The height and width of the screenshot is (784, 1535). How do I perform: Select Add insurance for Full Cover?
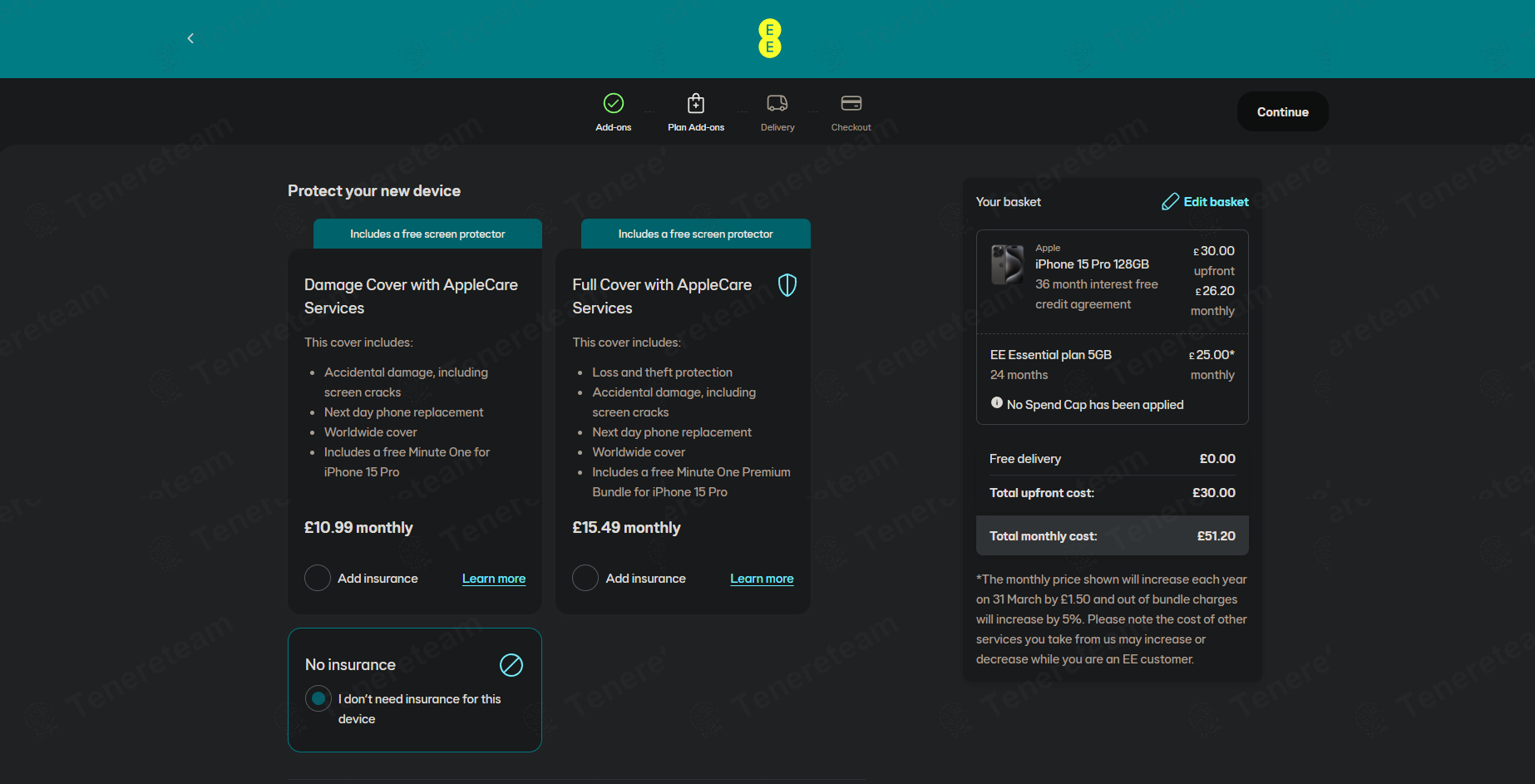(x=585, y=578)
